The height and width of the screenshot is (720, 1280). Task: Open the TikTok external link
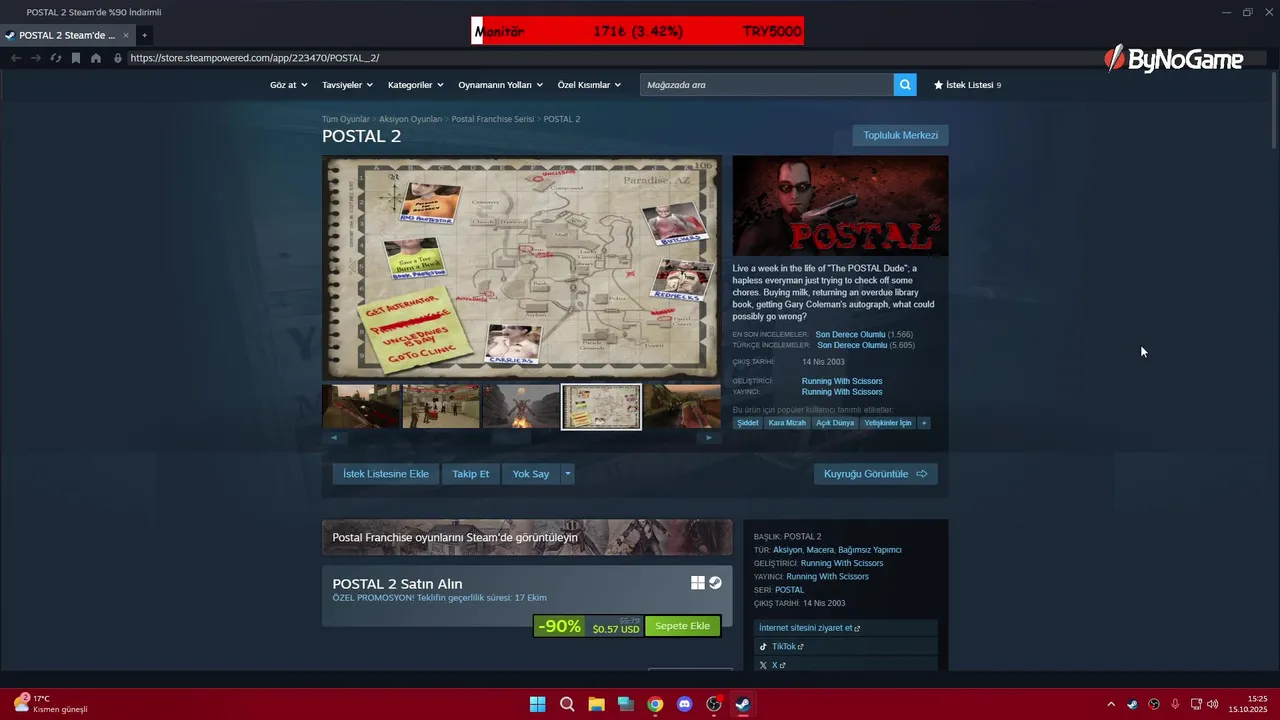tap(846, 646)
